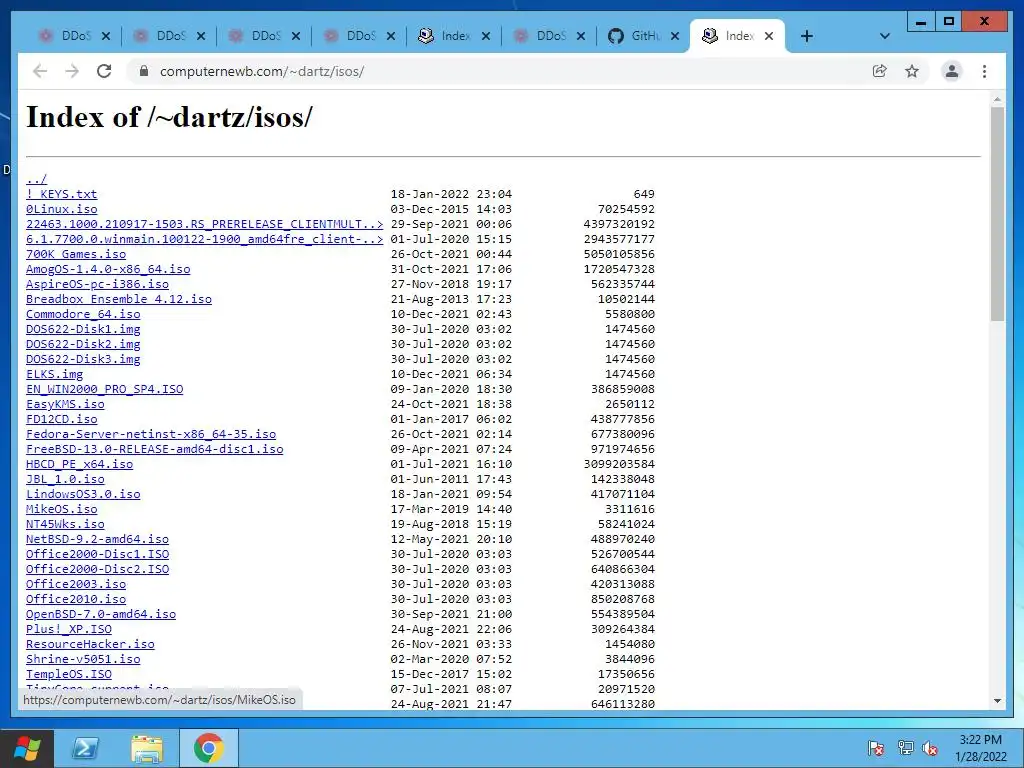Click the page scrollbar down arrow
The height and width of the screenshot is (768, 1024).
[x=997, y=701]
